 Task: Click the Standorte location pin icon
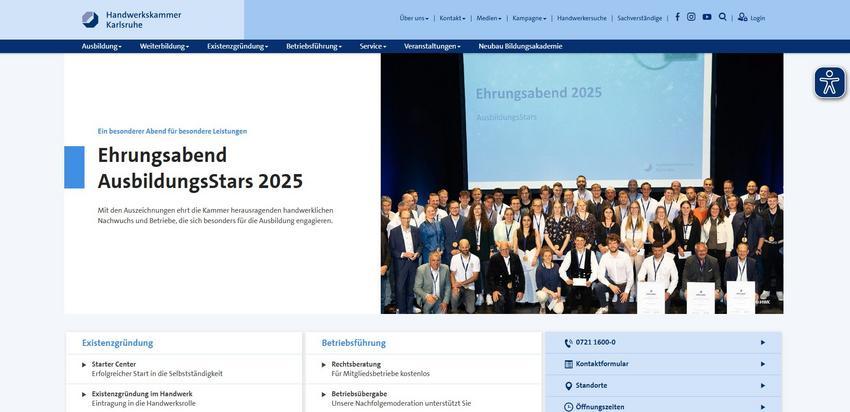coord(568,386)
